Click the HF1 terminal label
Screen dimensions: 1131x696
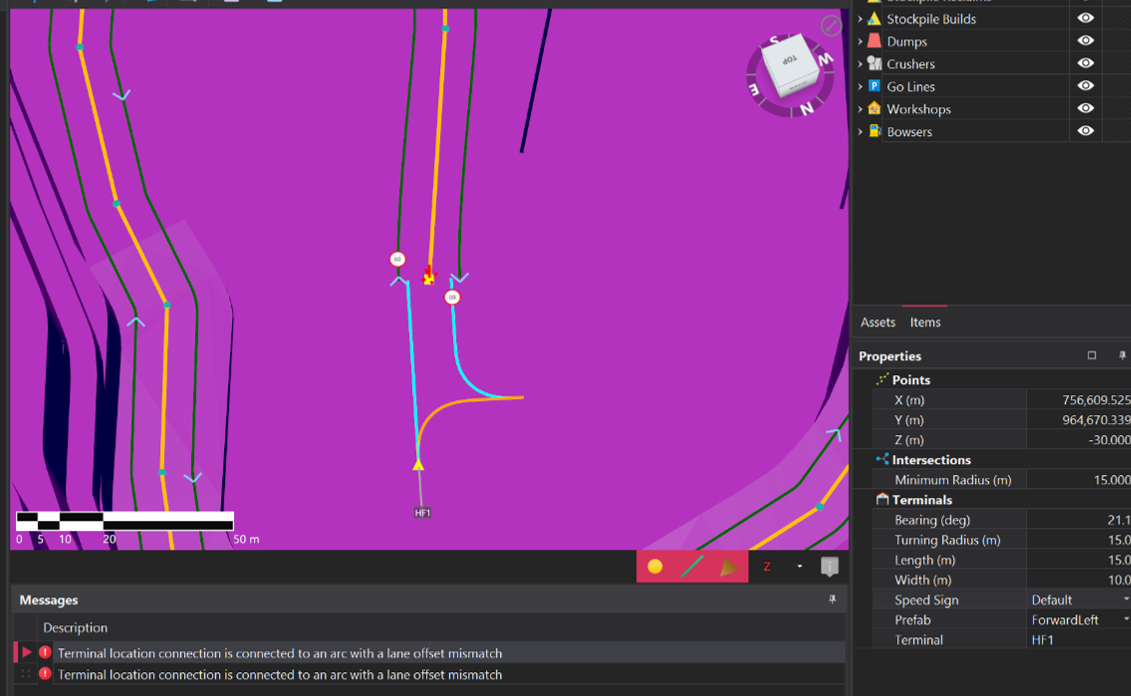point(423,513)
